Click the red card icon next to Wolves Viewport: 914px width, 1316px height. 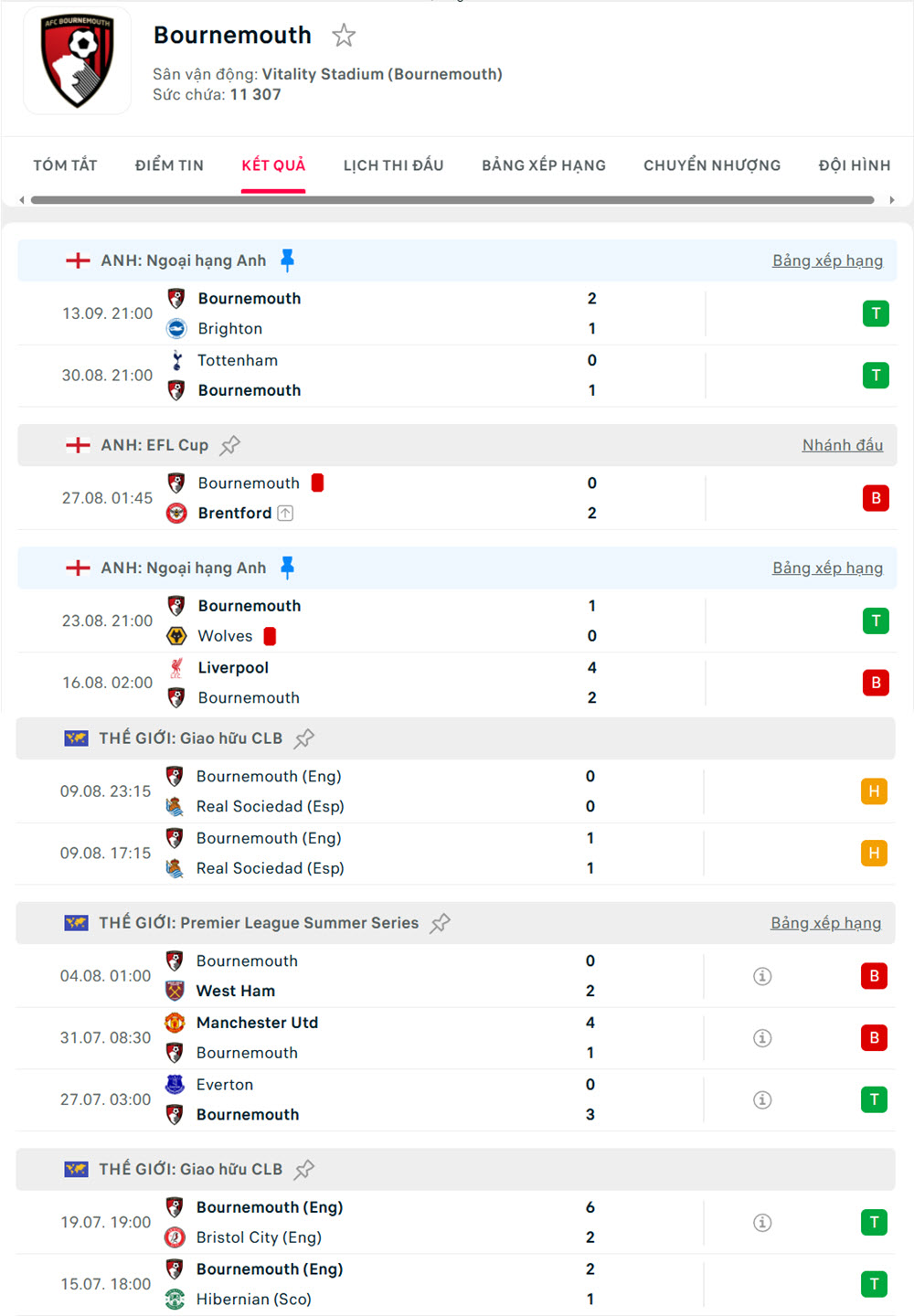(x=271, y=635)
